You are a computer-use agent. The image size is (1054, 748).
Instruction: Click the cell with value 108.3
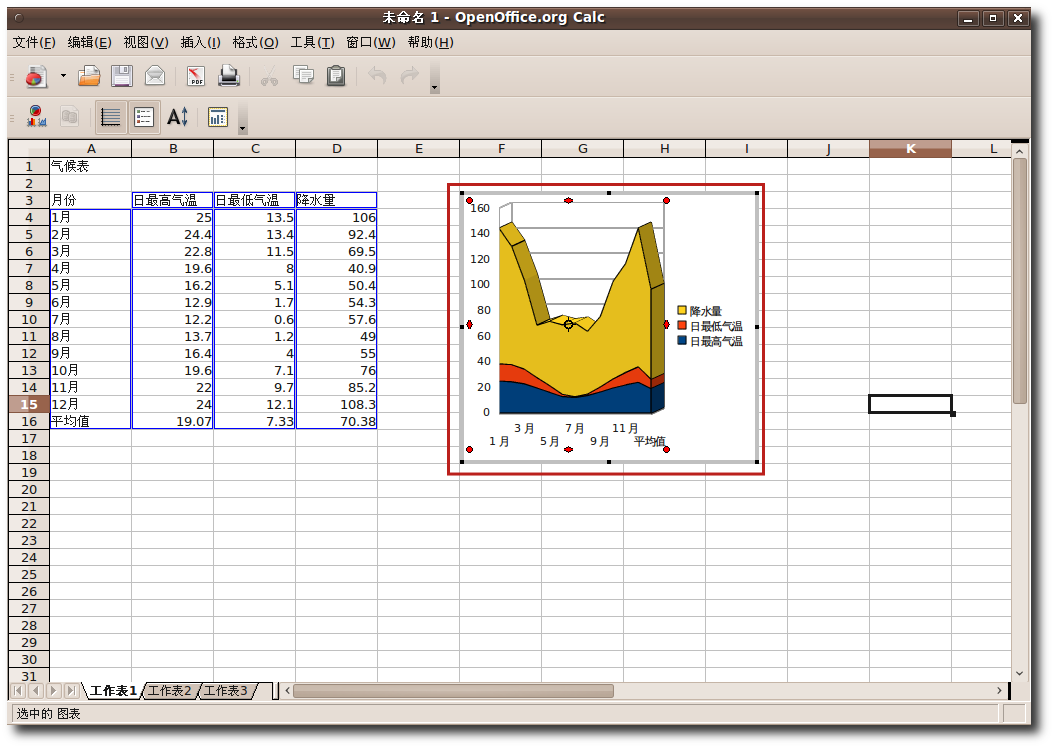click(336, 404)
